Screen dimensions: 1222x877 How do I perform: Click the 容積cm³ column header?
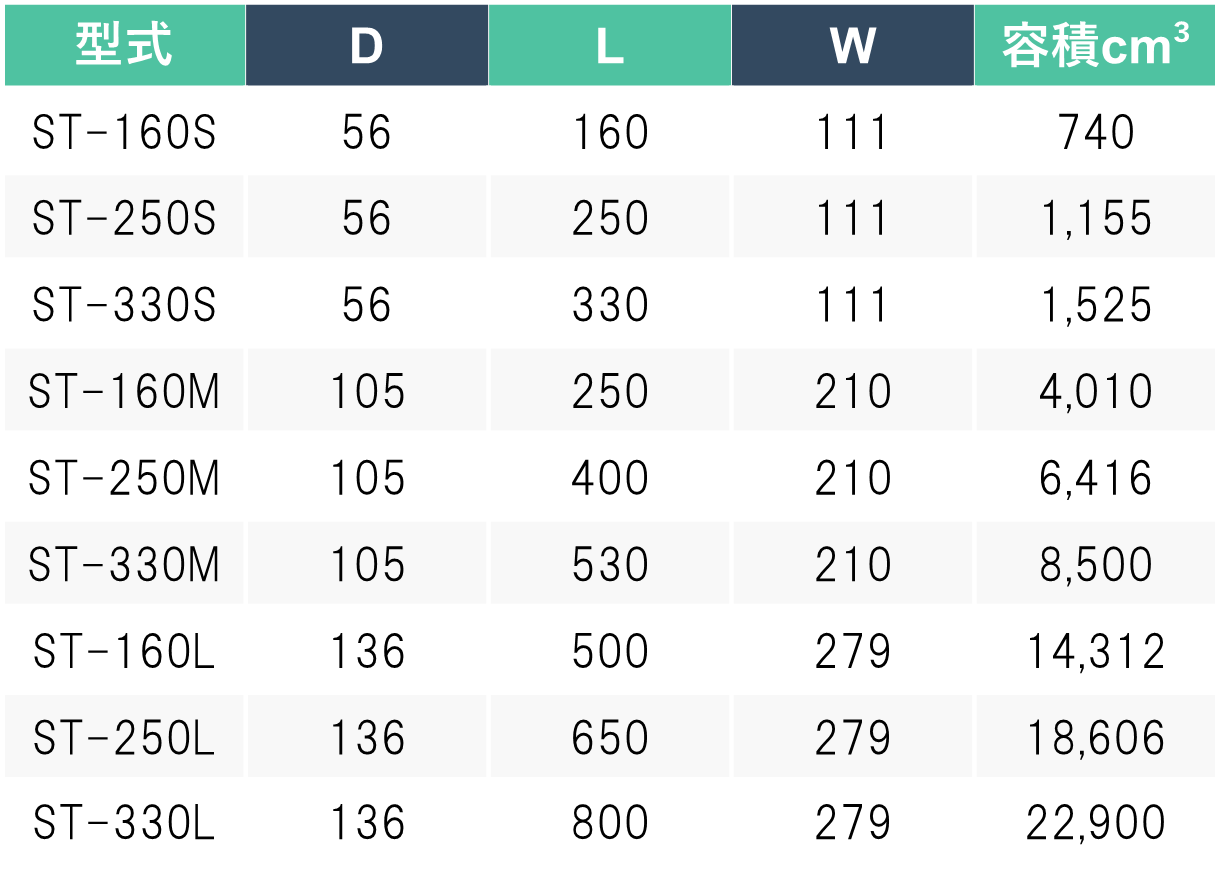pyautogui.click(x=1096, y=45)
